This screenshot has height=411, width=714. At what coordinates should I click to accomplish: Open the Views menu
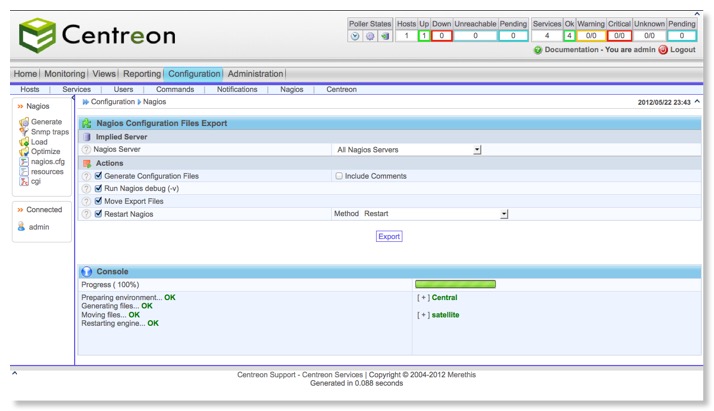[104, 74]
